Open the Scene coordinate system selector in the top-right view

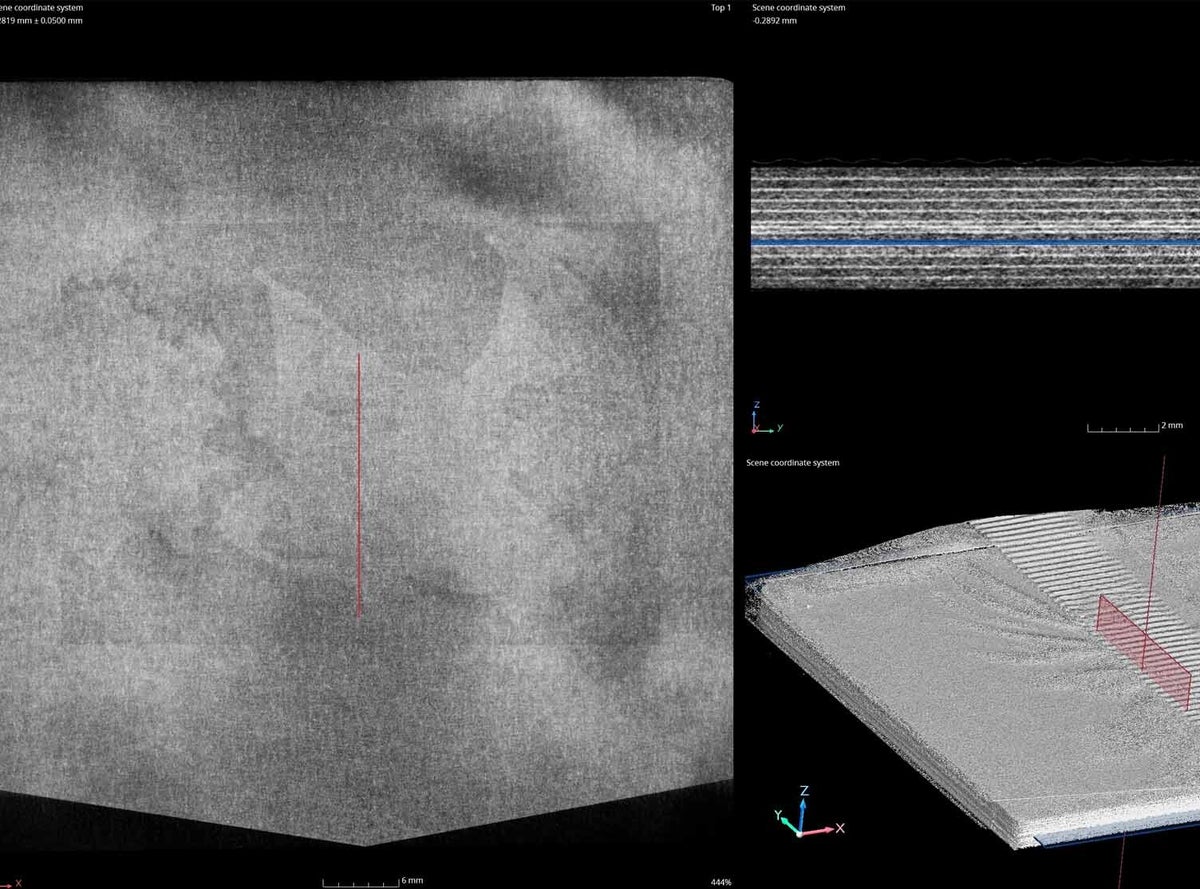click(797, 7)
